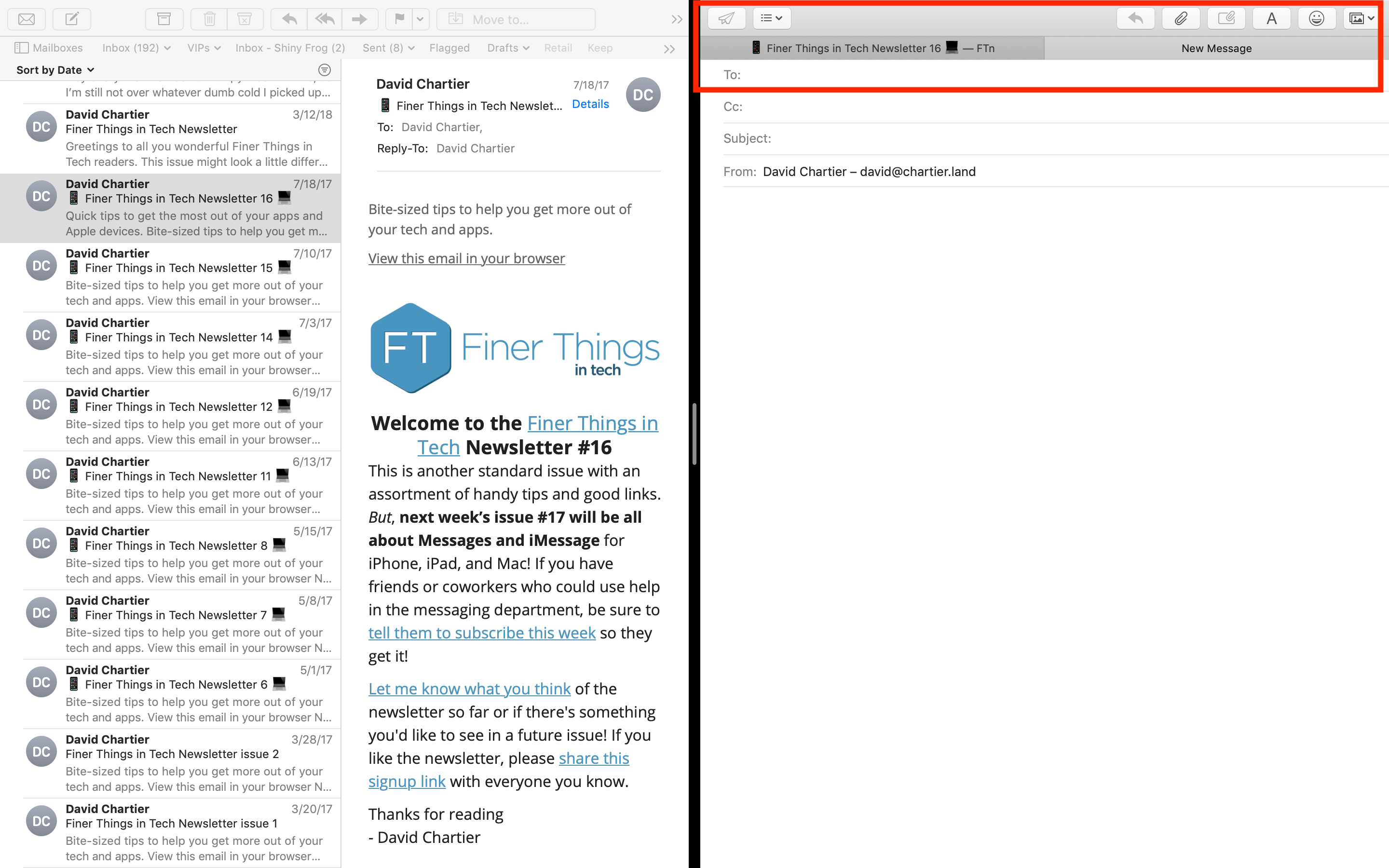This screenshot has width=1389, height=868.
Task: Click the compose new message icon
Action: pos(72,19)
